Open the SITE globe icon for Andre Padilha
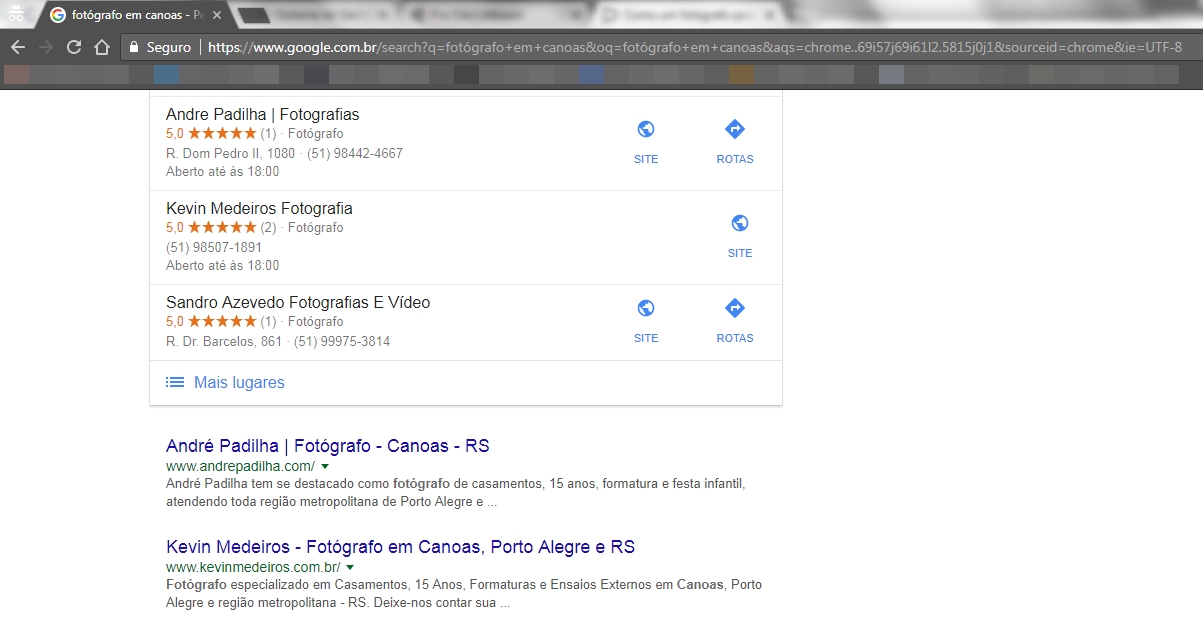This screenshot has width=1203, height=627. (646, 129)
